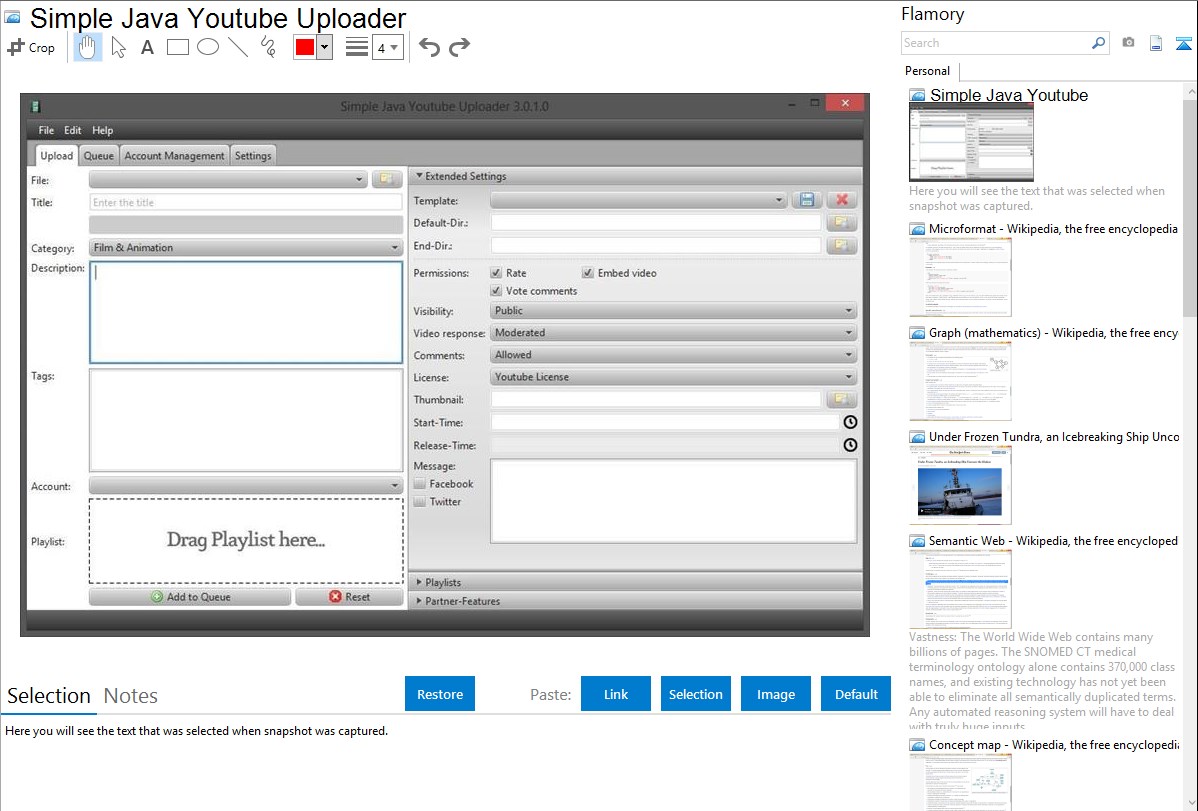Click the Paste Selection button
This screenshot has width=1198, height=811.
pos(695,694)
